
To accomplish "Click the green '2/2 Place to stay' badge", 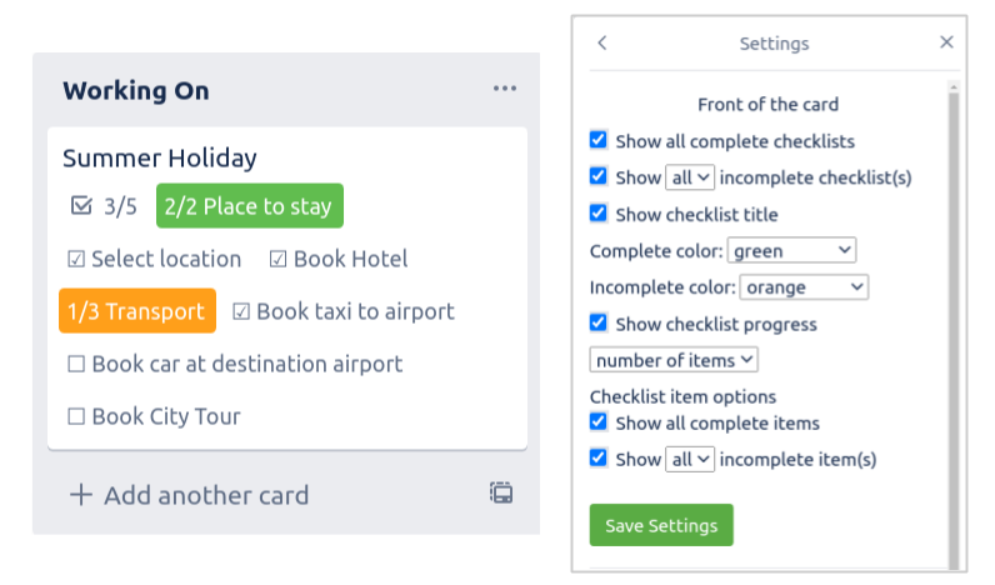I will (x=249, y=206).
